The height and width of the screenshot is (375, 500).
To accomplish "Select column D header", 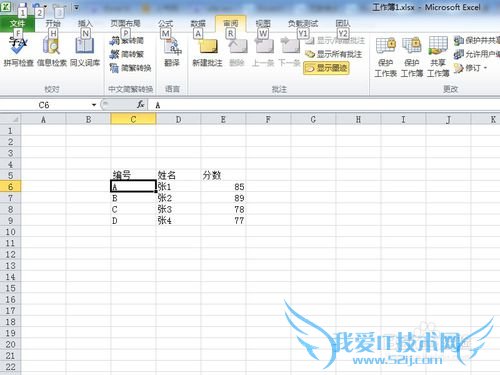I will pyautogui.click(x=178, y=119).
